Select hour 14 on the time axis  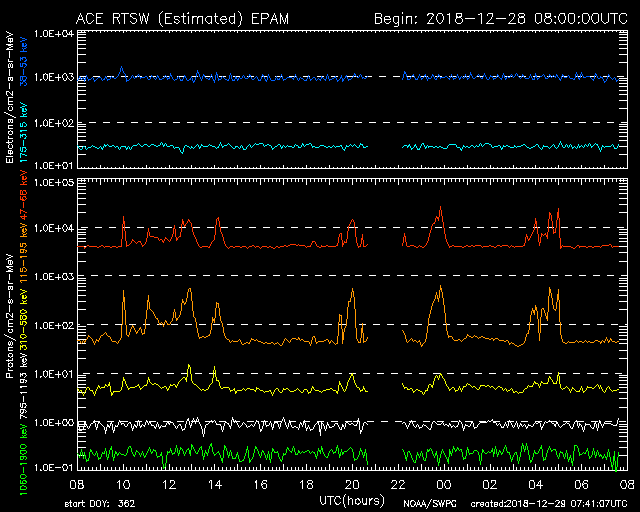point(214,484)
